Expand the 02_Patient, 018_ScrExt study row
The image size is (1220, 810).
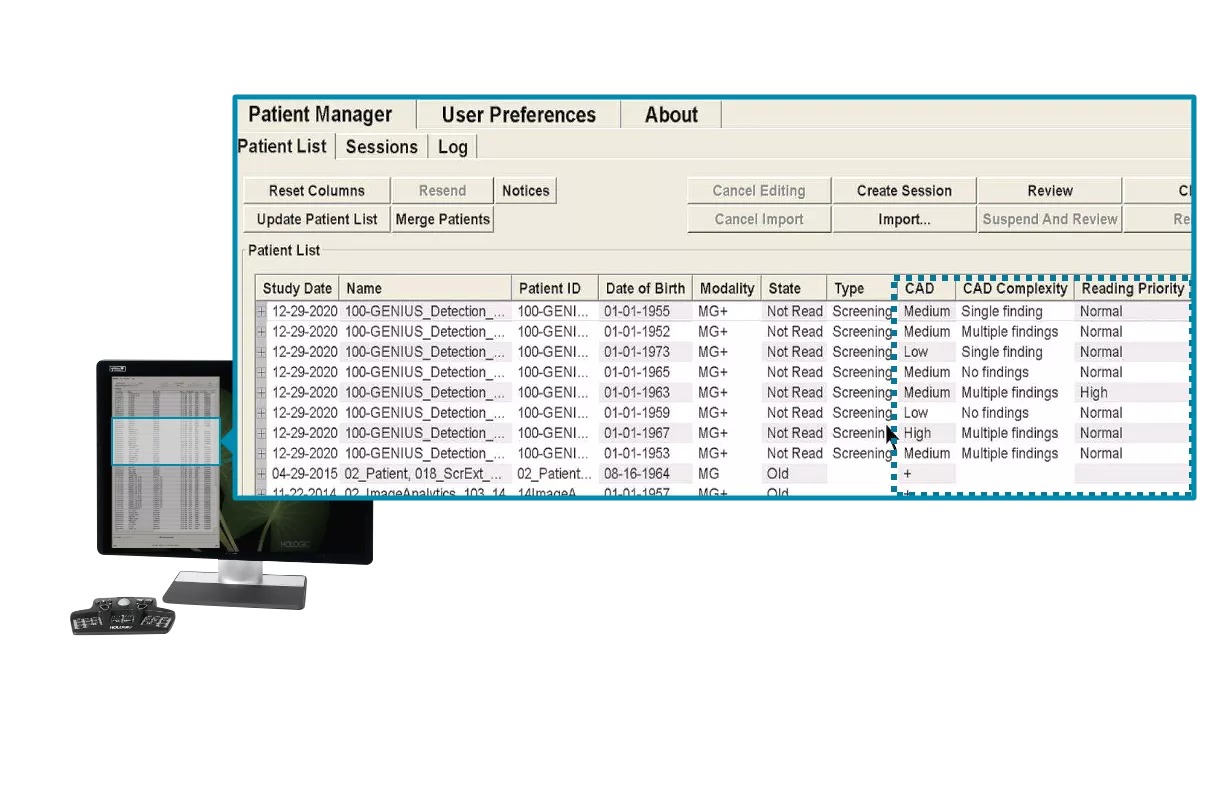(x=260, y=473)
